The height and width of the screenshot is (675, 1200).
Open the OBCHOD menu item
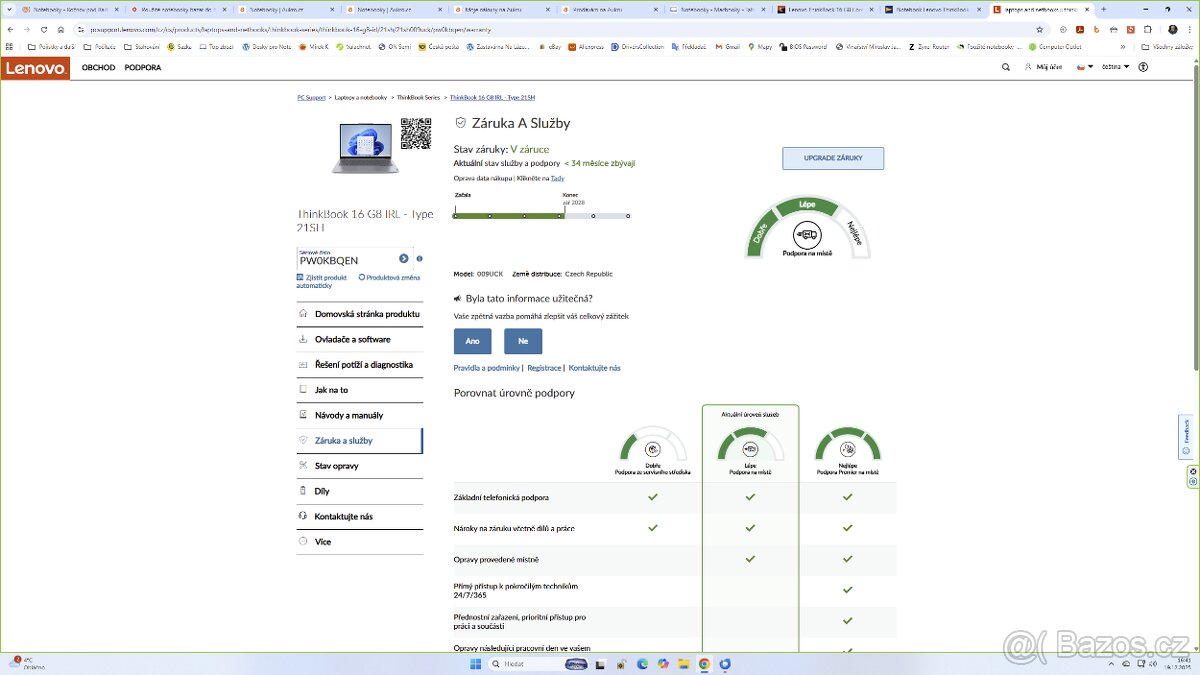point(98,68)
